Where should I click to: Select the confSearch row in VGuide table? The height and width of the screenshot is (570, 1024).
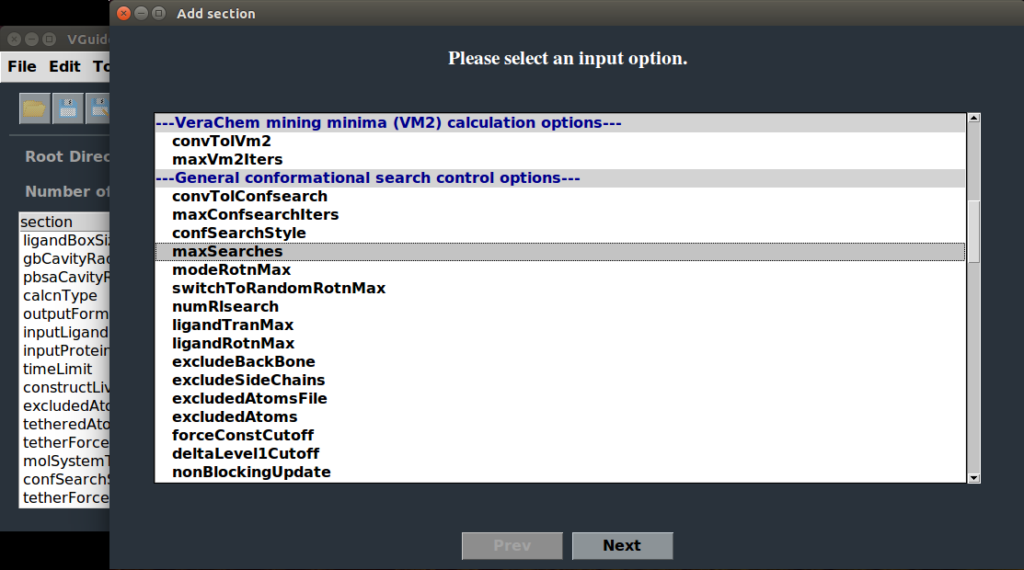[x=65, y=479]
